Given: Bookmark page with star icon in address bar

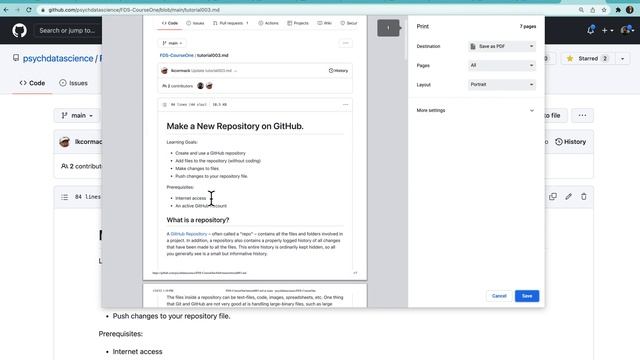Looking at the screenshot, I should click(604, 10).
